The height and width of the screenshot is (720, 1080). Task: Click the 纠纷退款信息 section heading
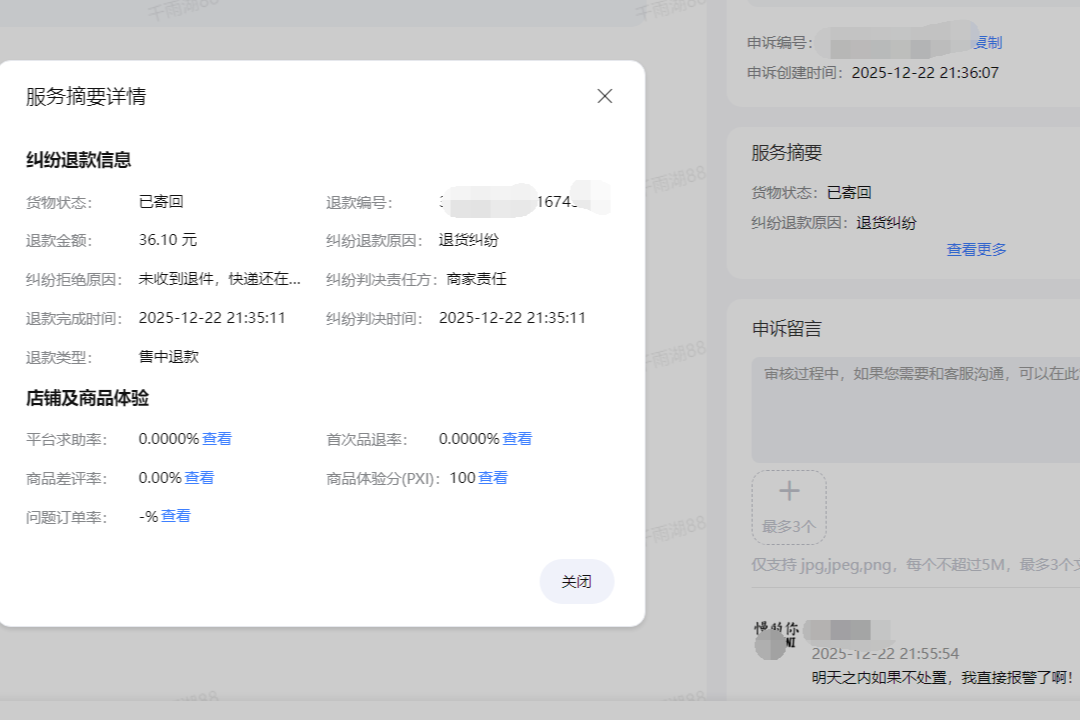pyautogui.click(x=79, y=160)
